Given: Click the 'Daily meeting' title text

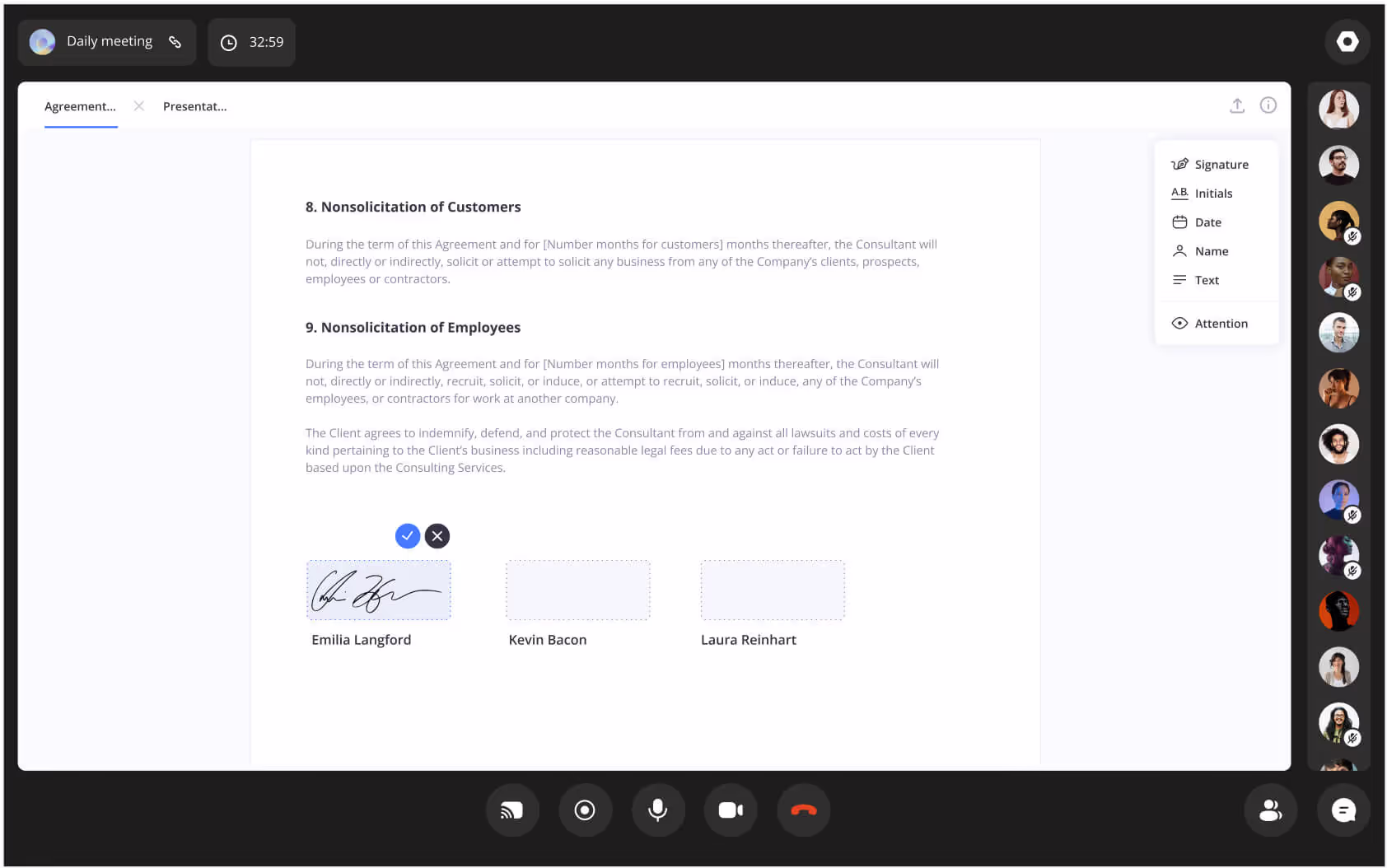Looking at the screenshot, I should click(110, 41).
